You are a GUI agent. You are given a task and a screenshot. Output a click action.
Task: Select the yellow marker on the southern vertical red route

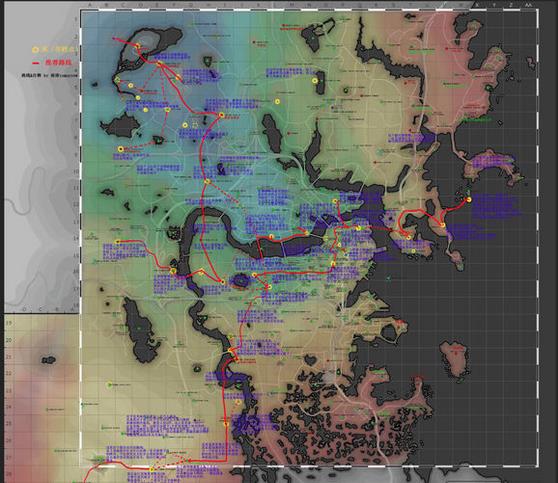click(x=226, y=424)
